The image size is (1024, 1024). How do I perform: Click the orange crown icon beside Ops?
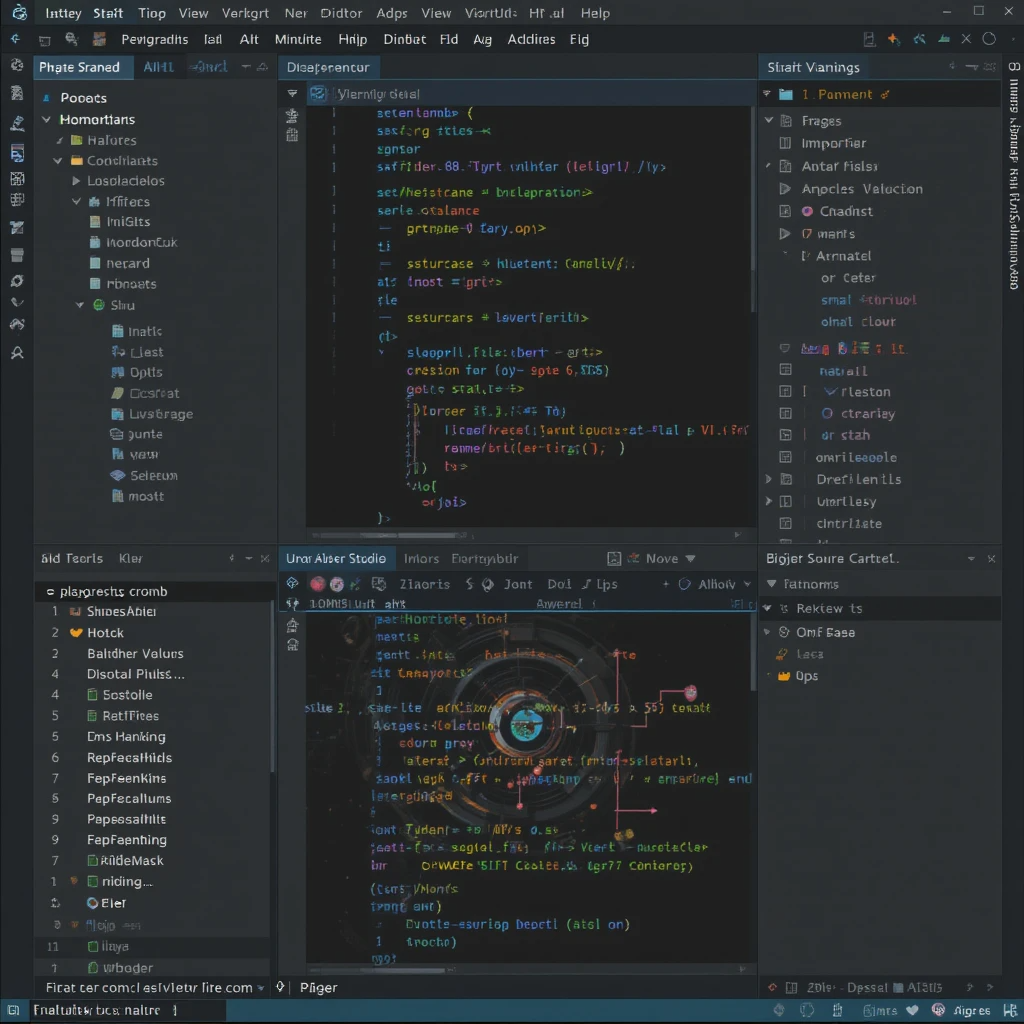(784, 677)
